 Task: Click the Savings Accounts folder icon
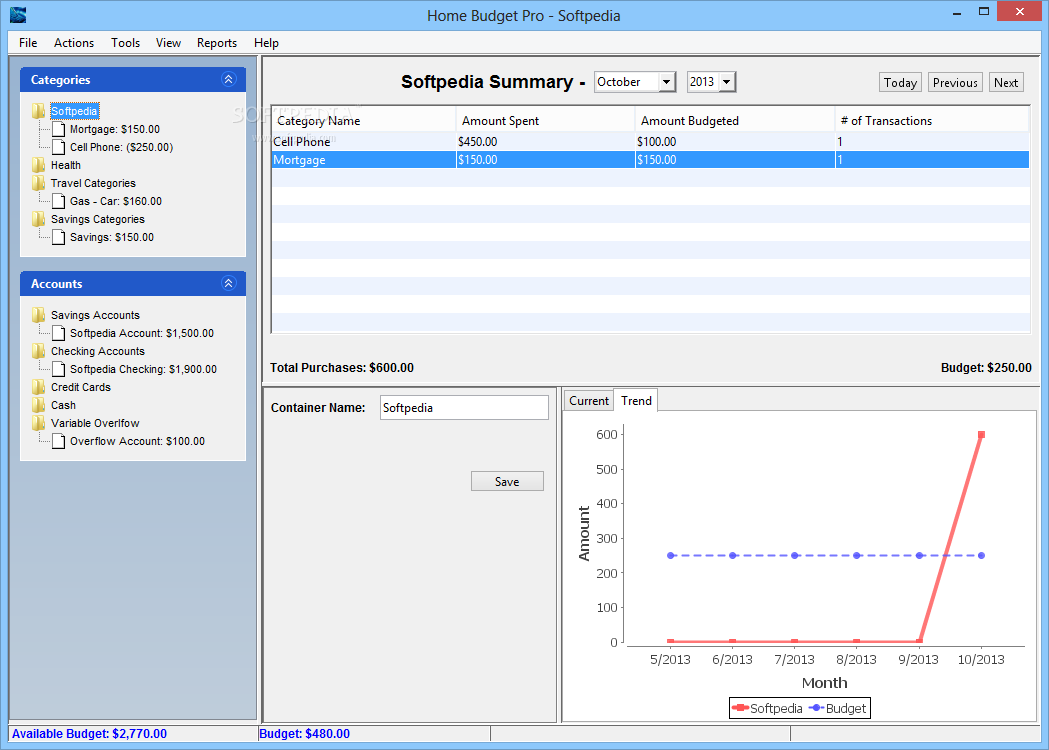click(39, 315)
